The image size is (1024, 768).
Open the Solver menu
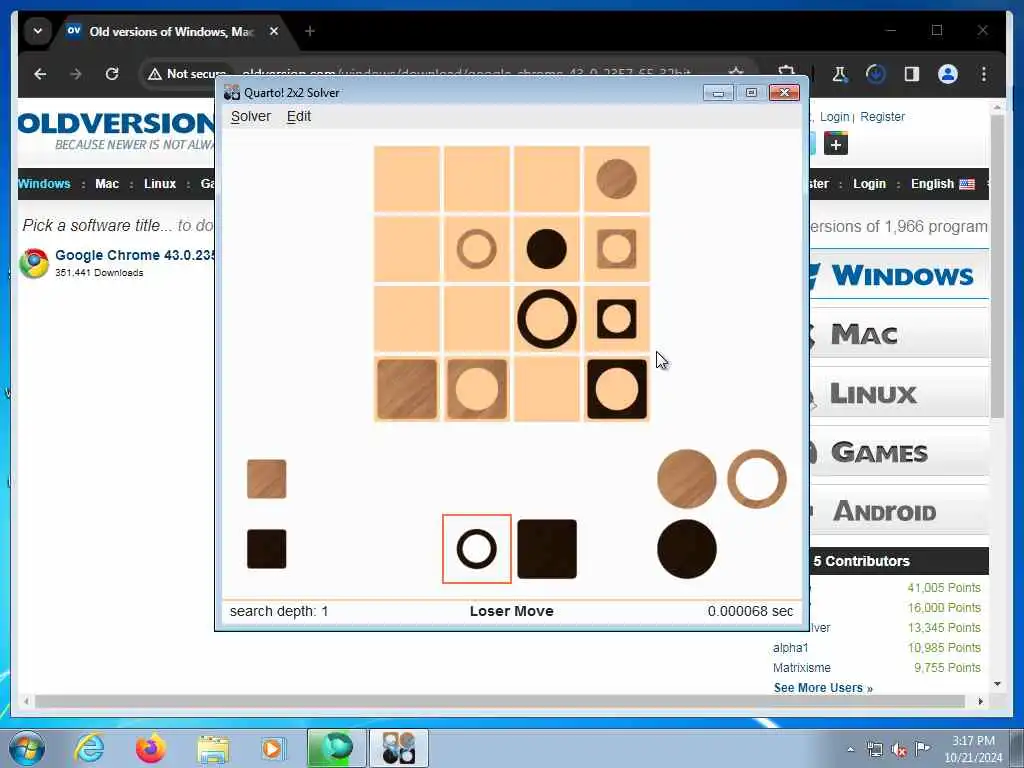251,116
